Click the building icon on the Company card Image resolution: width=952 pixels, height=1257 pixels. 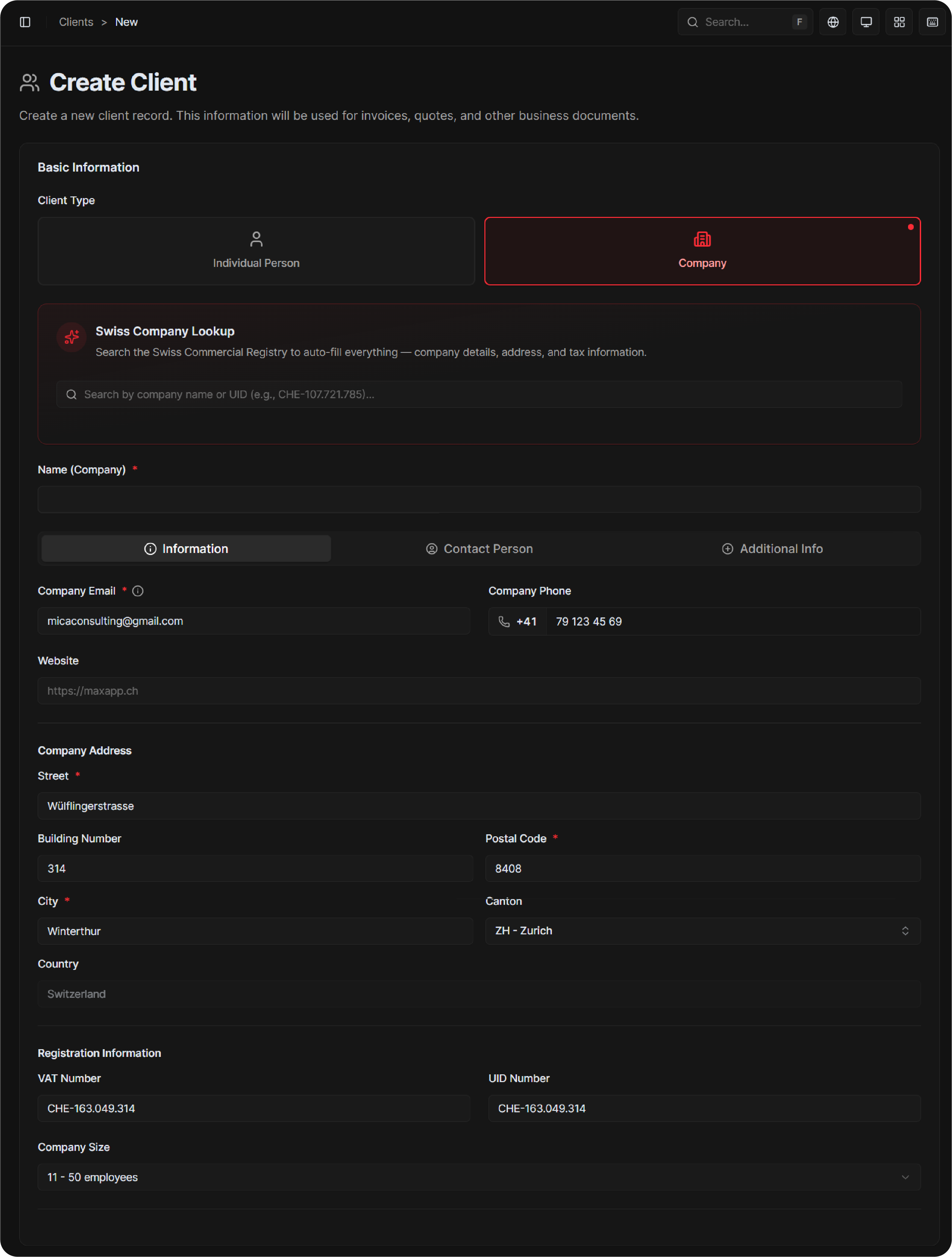point(702,239)
